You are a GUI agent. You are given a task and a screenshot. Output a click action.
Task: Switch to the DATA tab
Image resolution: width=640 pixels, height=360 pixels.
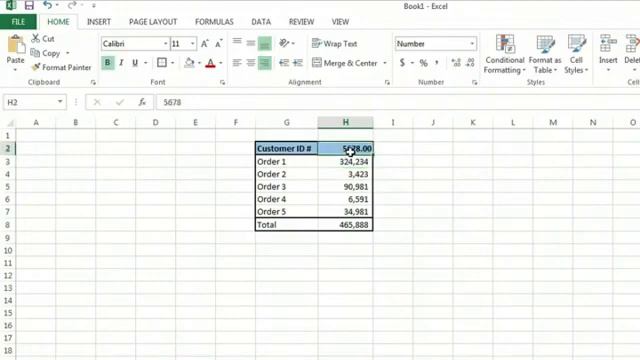pyautogui.click(x=261, y=22)
